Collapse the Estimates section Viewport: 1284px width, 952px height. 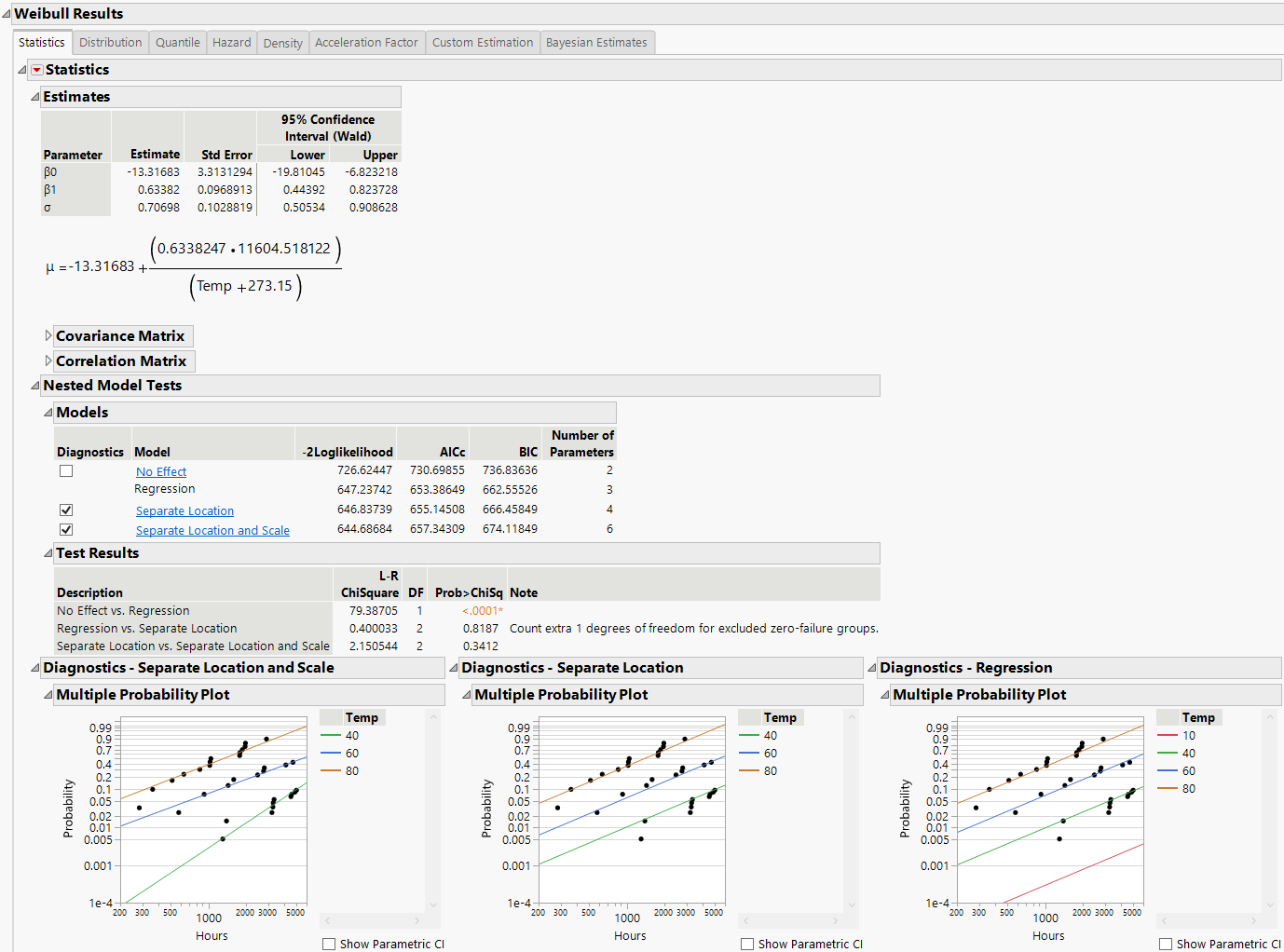coord(34,96)
